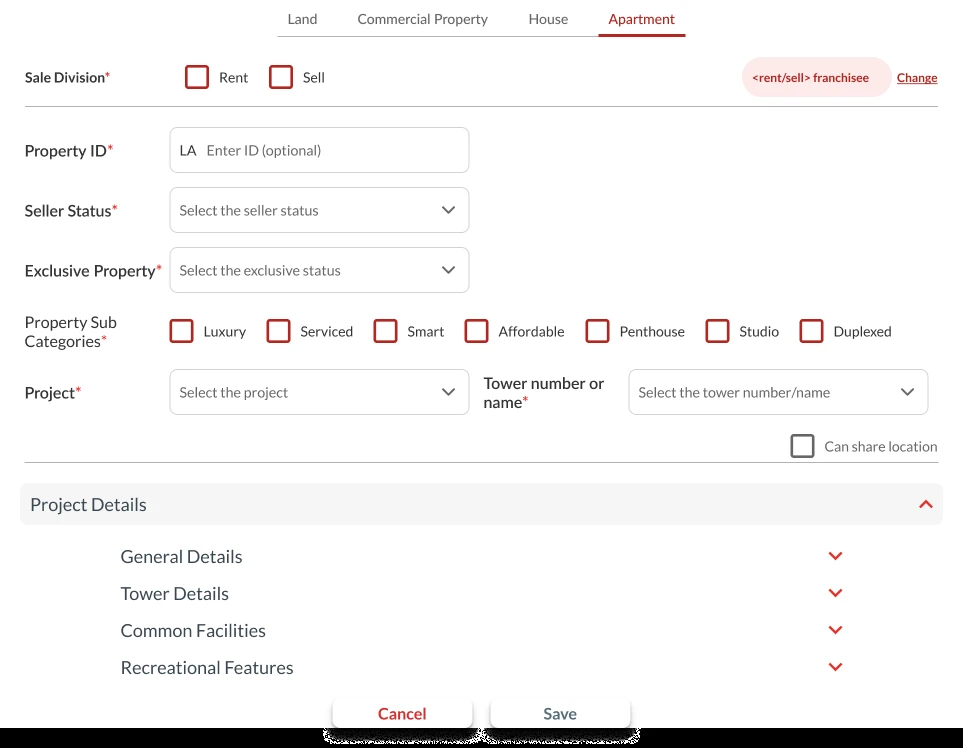
Task: Expand Tower Details using its chevron
Action: (835, 593)
